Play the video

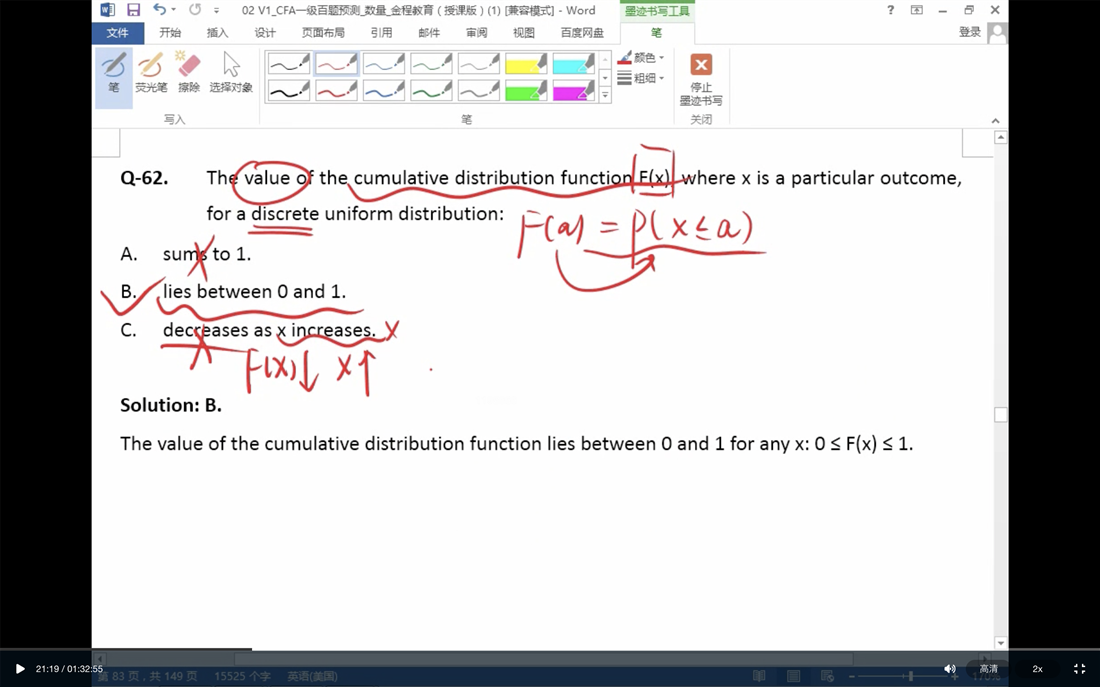[20, 669]
